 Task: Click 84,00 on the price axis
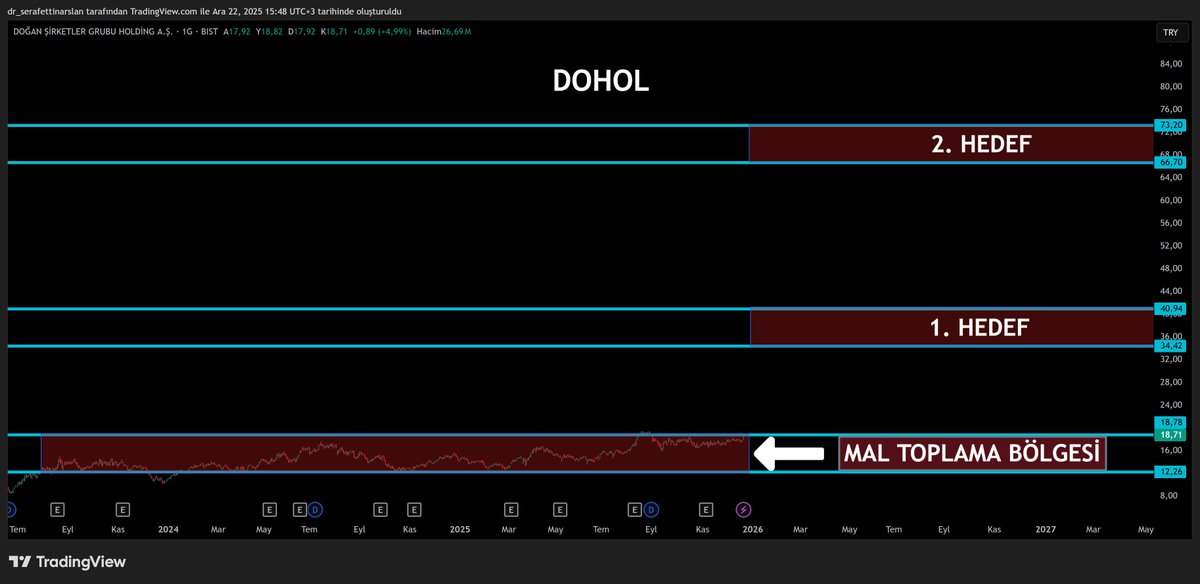click(x=1169, y=64)
